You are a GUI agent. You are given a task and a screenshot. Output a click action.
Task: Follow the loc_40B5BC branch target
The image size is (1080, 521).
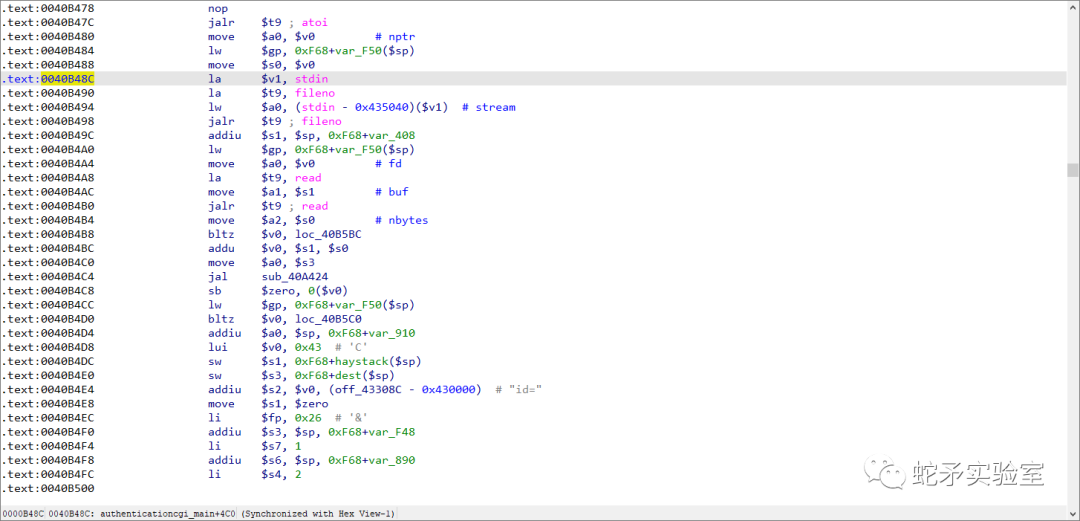(328, 234)
